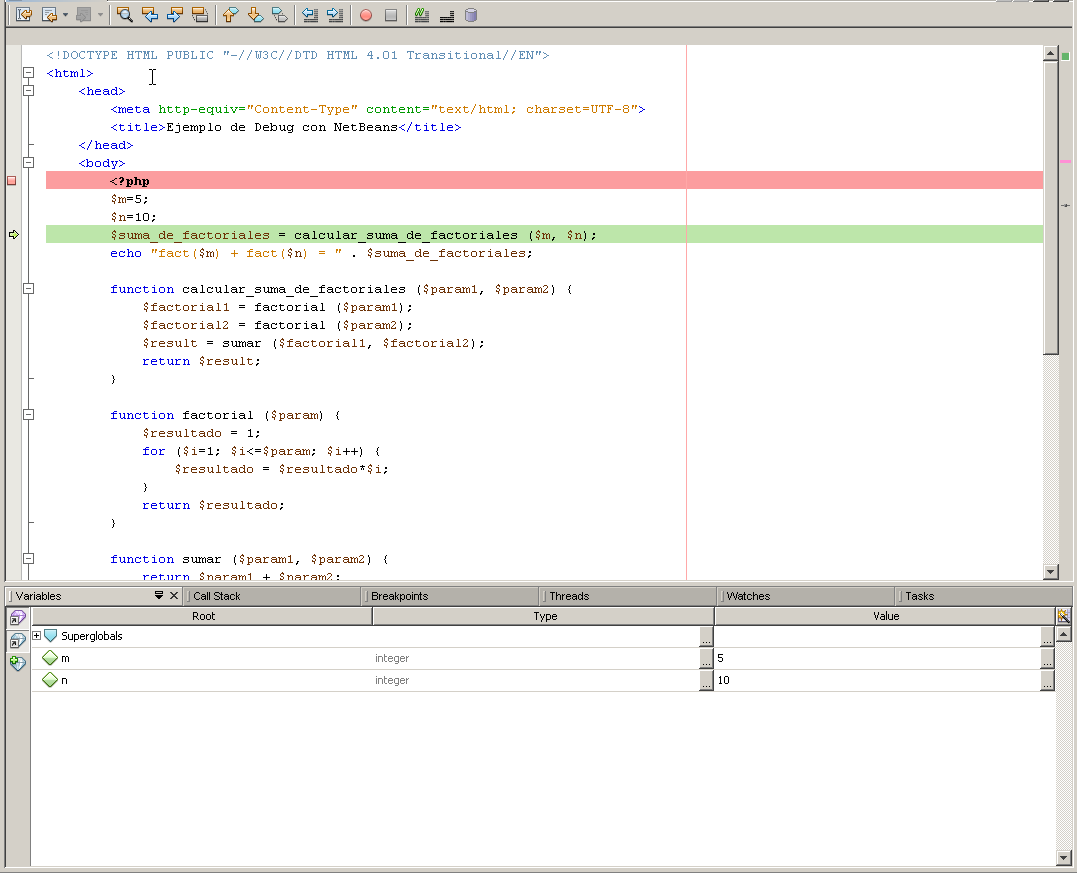Collapse the calcular_suma_de_factoriales function fold
This screenshot has width=1077, height=873.
29,289
